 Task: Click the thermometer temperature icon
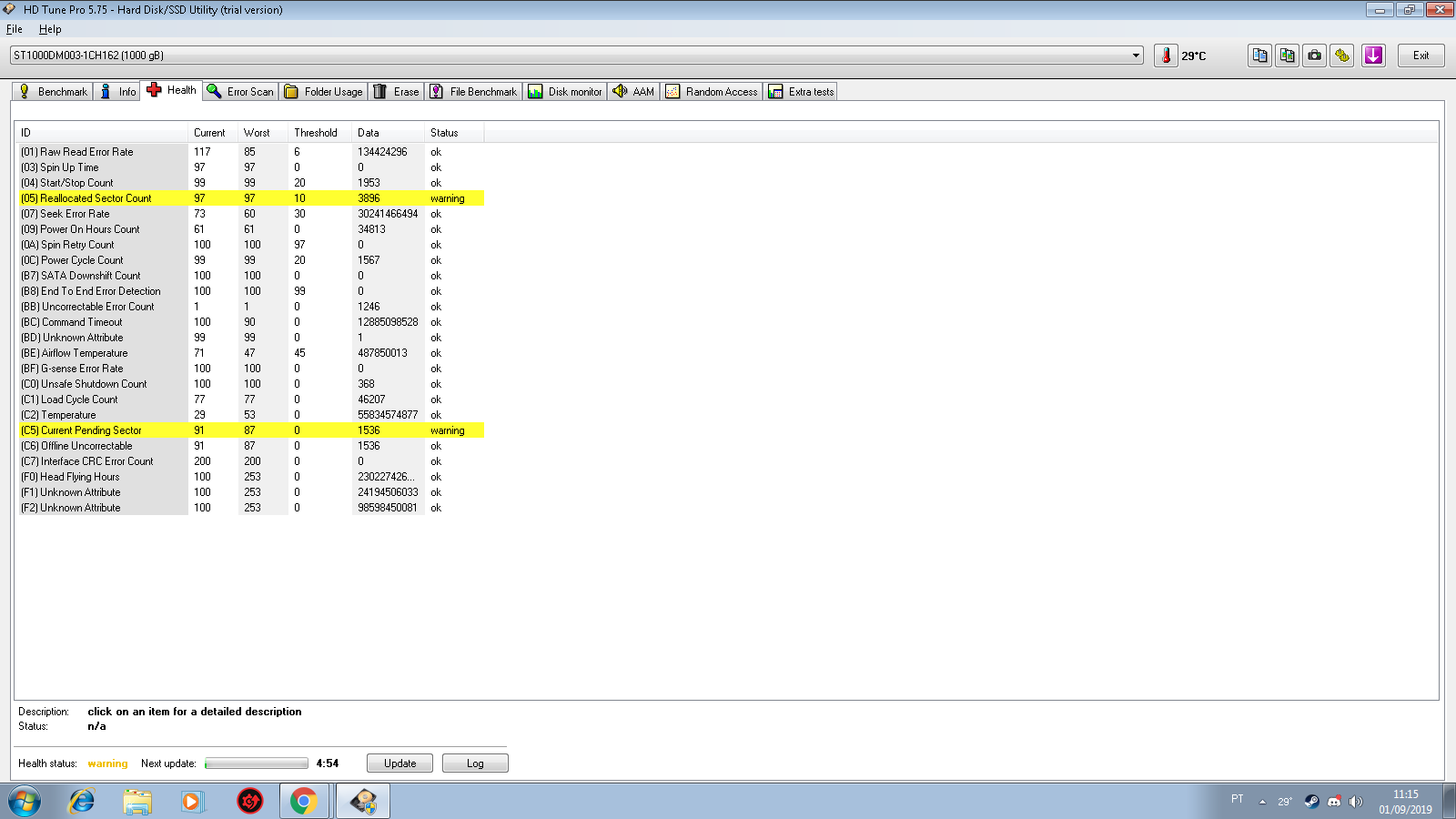[1166, 56]
